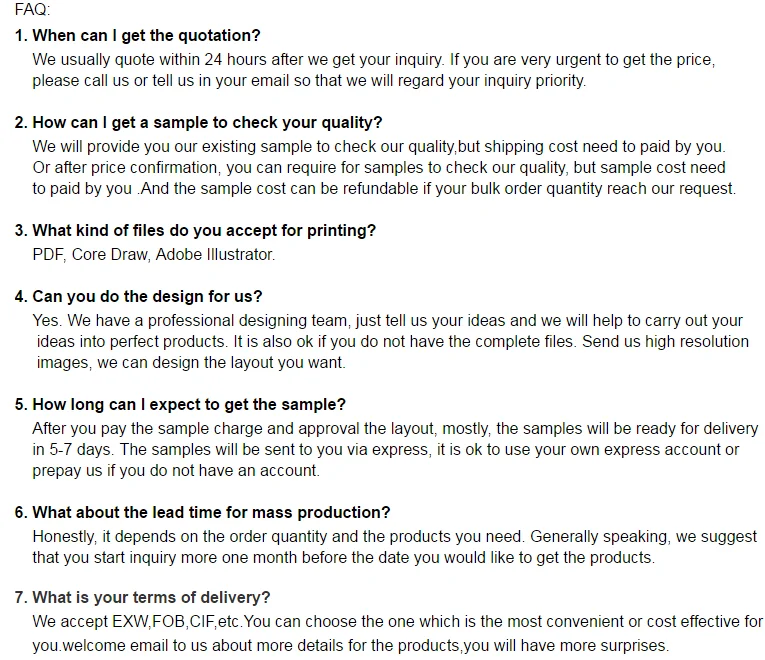Screen dimensions: 765x660
Task: Click the line starting "Or after price confirmation"
Action: pyautogui.click(x=378, y=167)
